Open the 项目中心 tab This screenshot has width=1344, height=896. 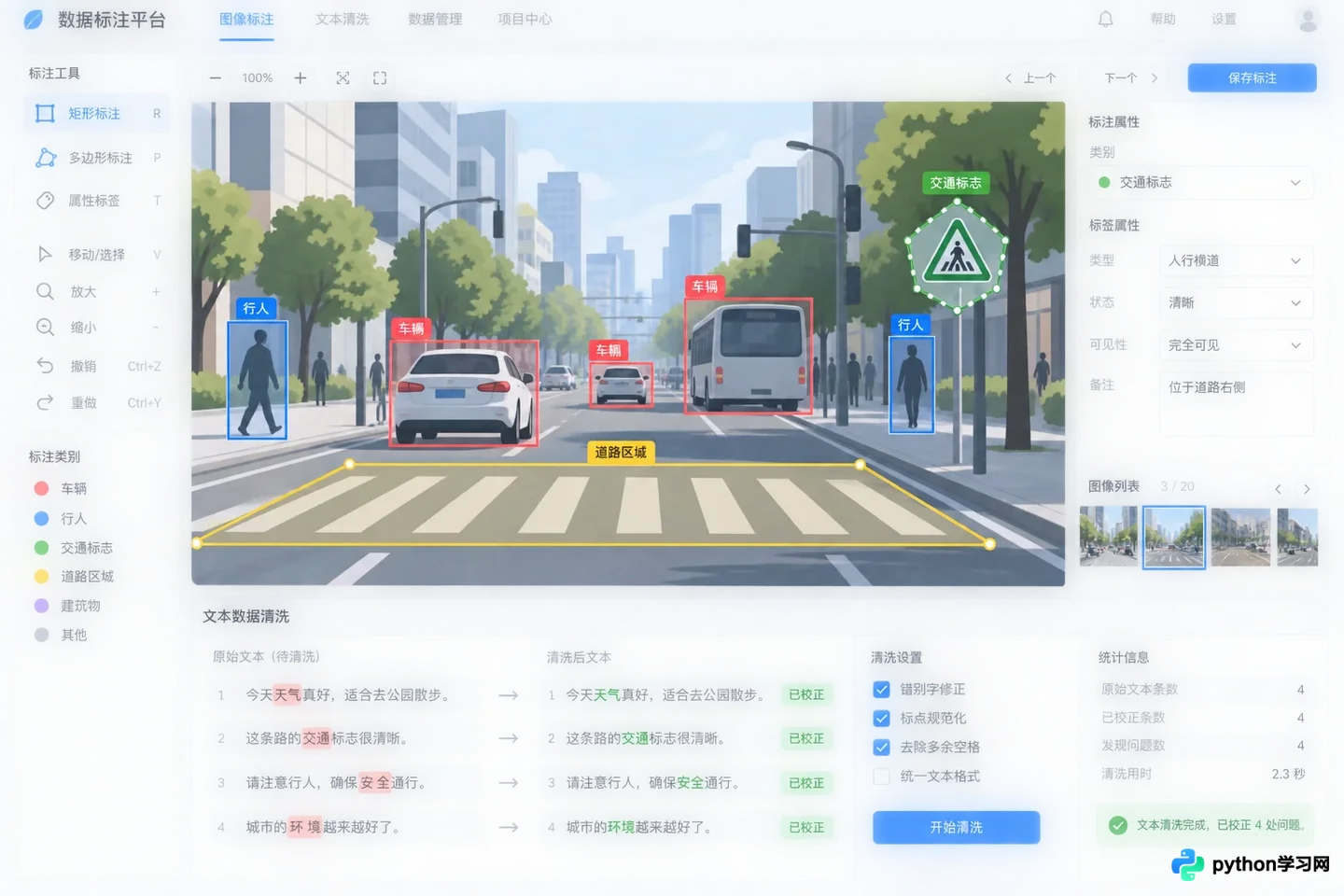525,20
